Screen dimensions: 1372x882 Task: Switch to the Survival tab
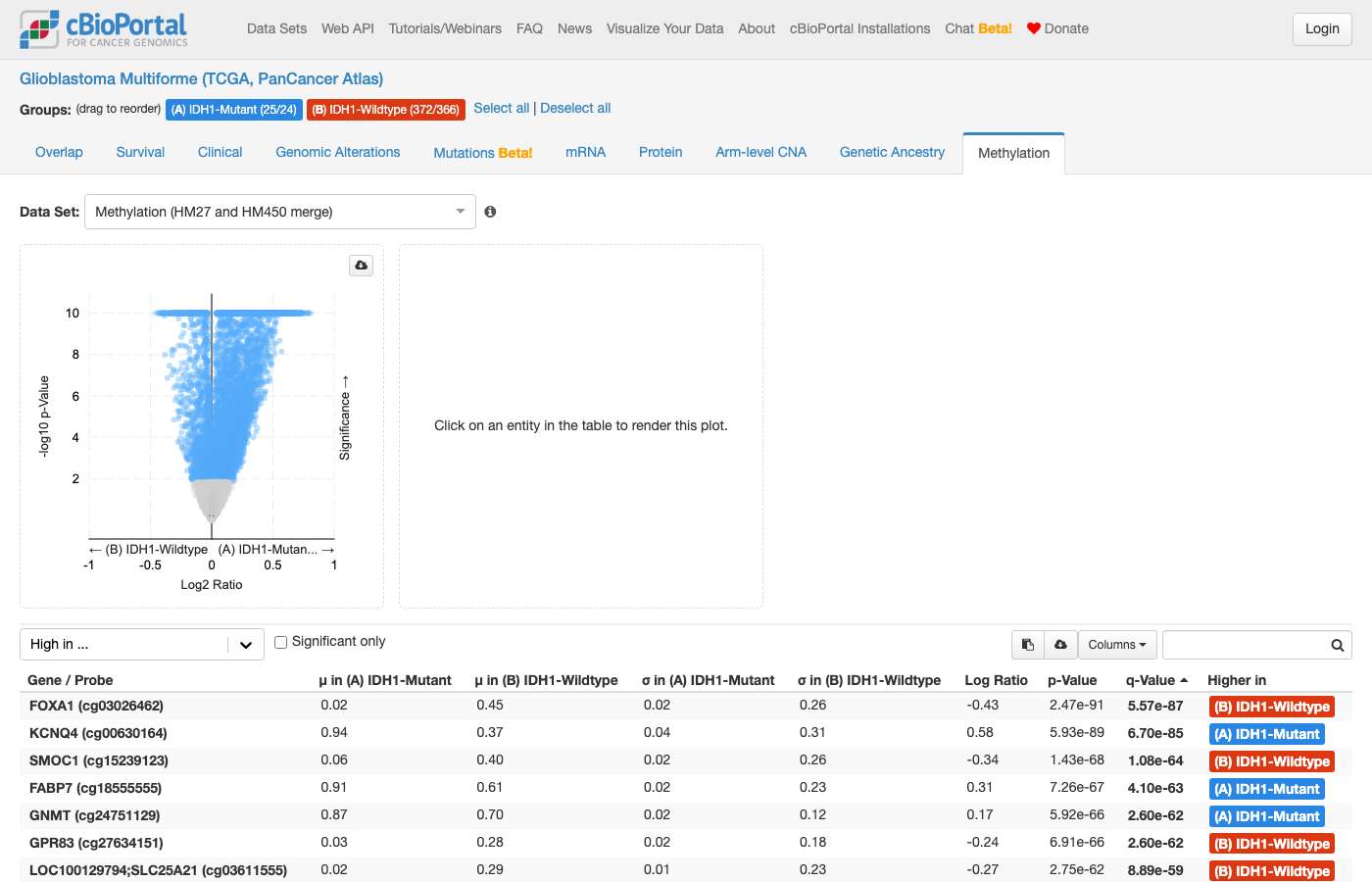tap(140, 152)
